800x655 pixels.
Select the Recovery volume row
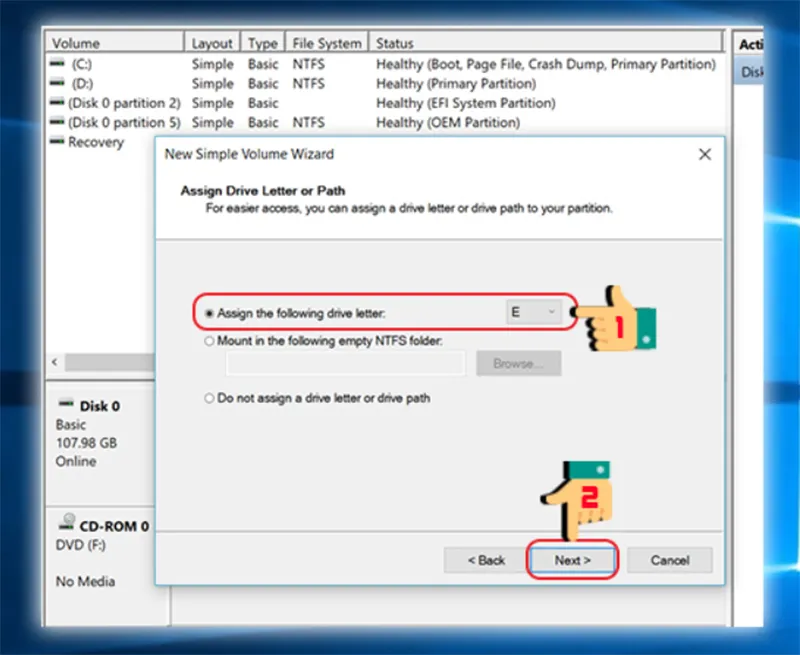[96, 142]
